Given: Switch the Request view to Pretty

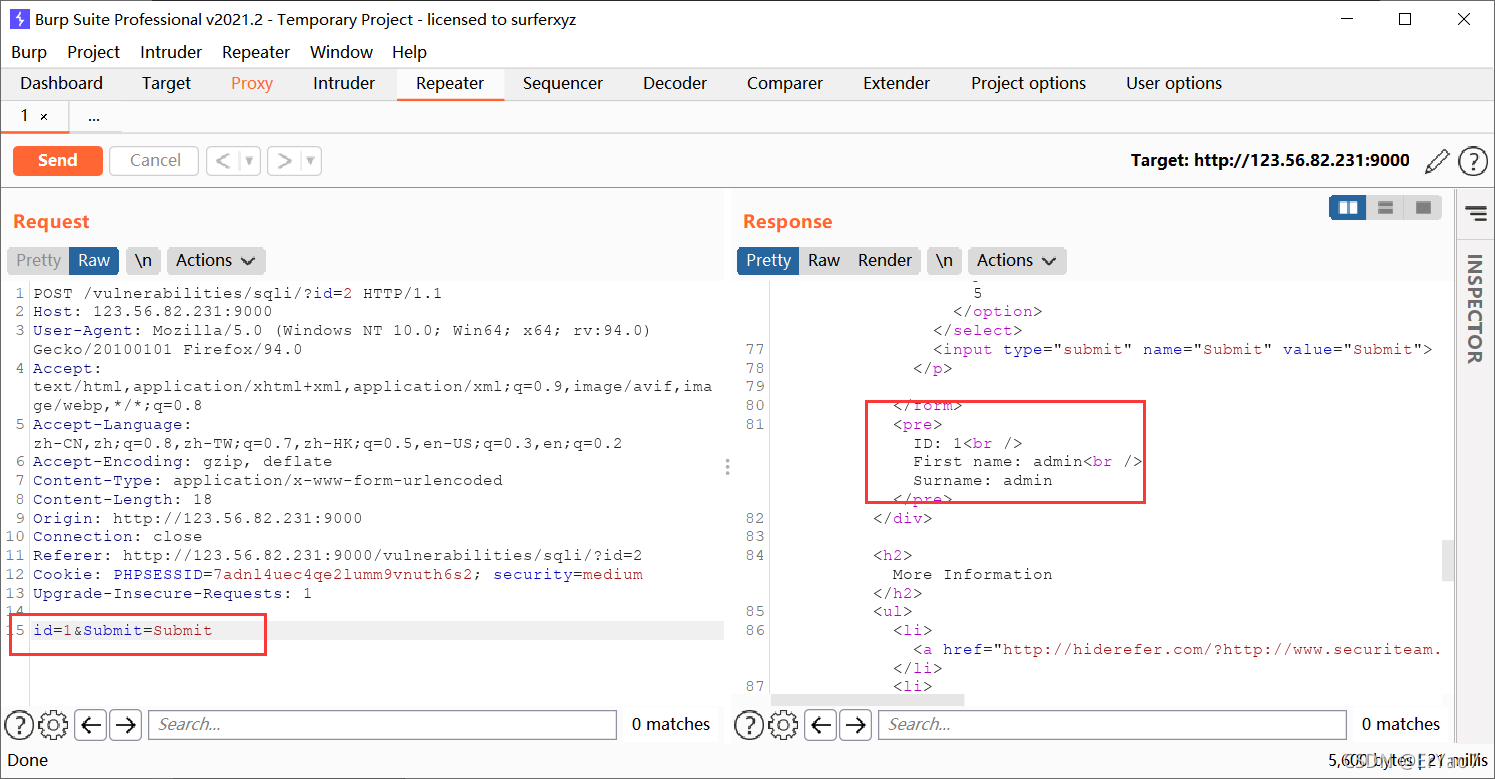Looking at the screenshot, I should 39,260.
